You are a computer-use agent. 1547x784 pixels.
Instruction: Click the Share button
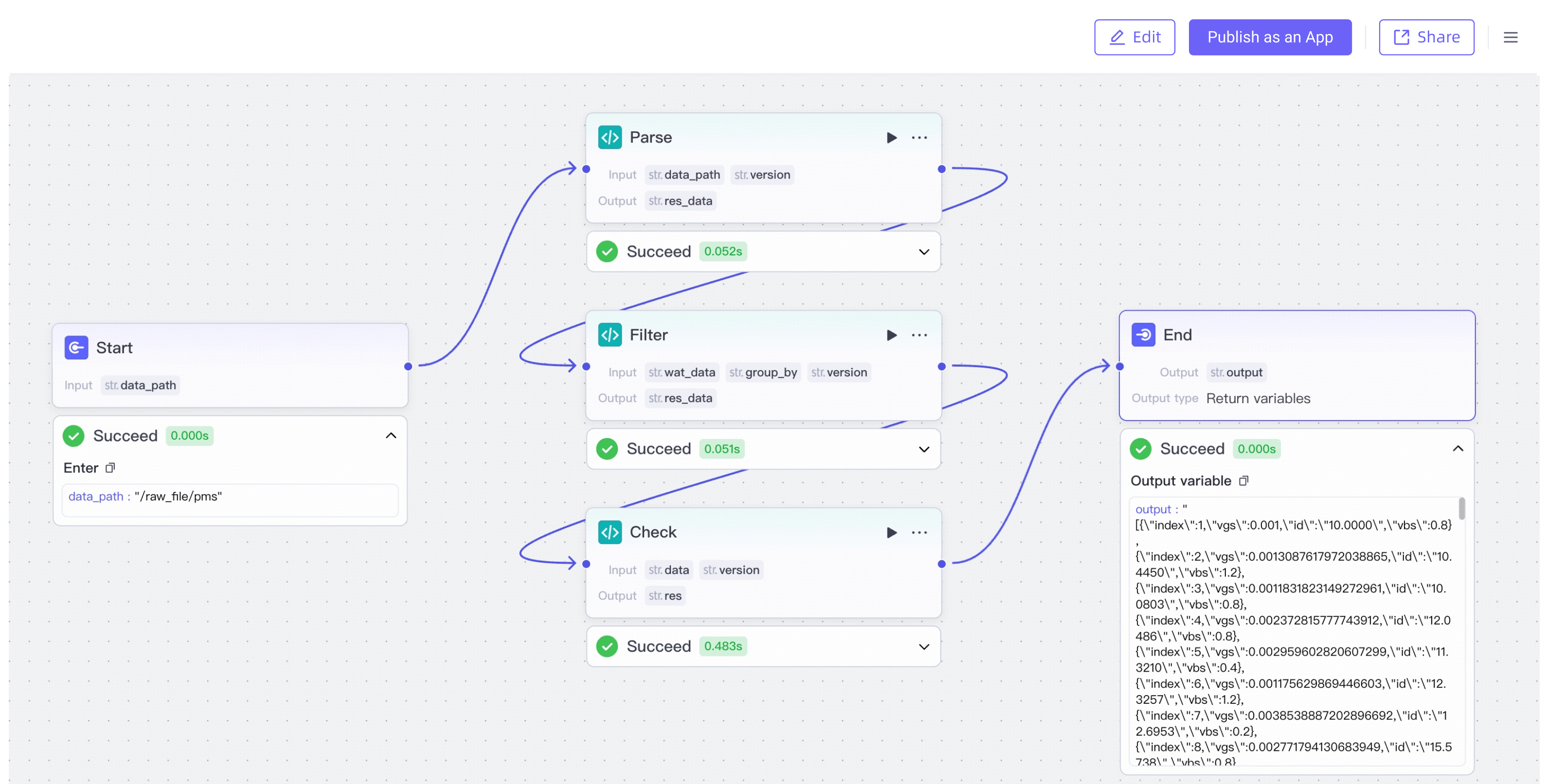pyautogui.click(x=1426, y=37)
